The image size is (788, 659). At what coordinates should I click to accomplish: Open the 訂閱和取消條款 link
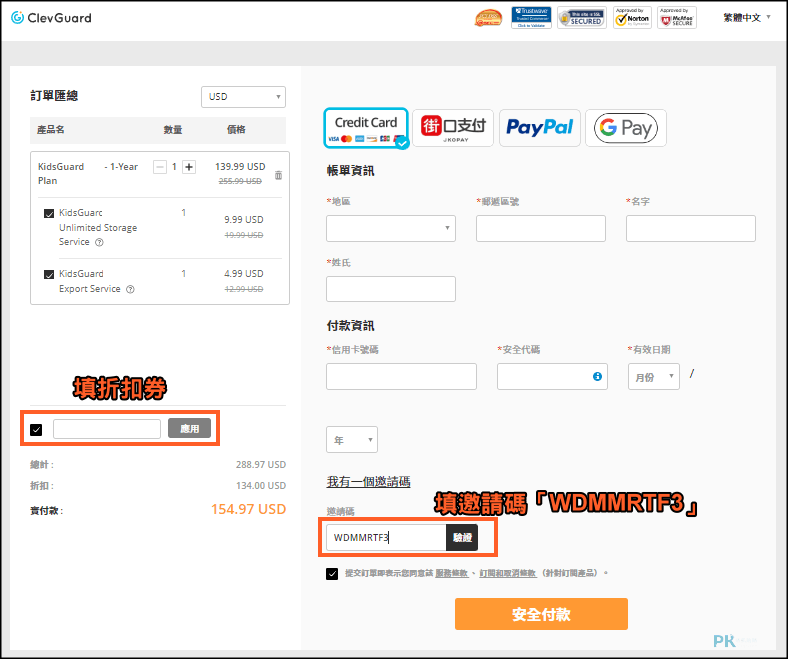(508, 573)
